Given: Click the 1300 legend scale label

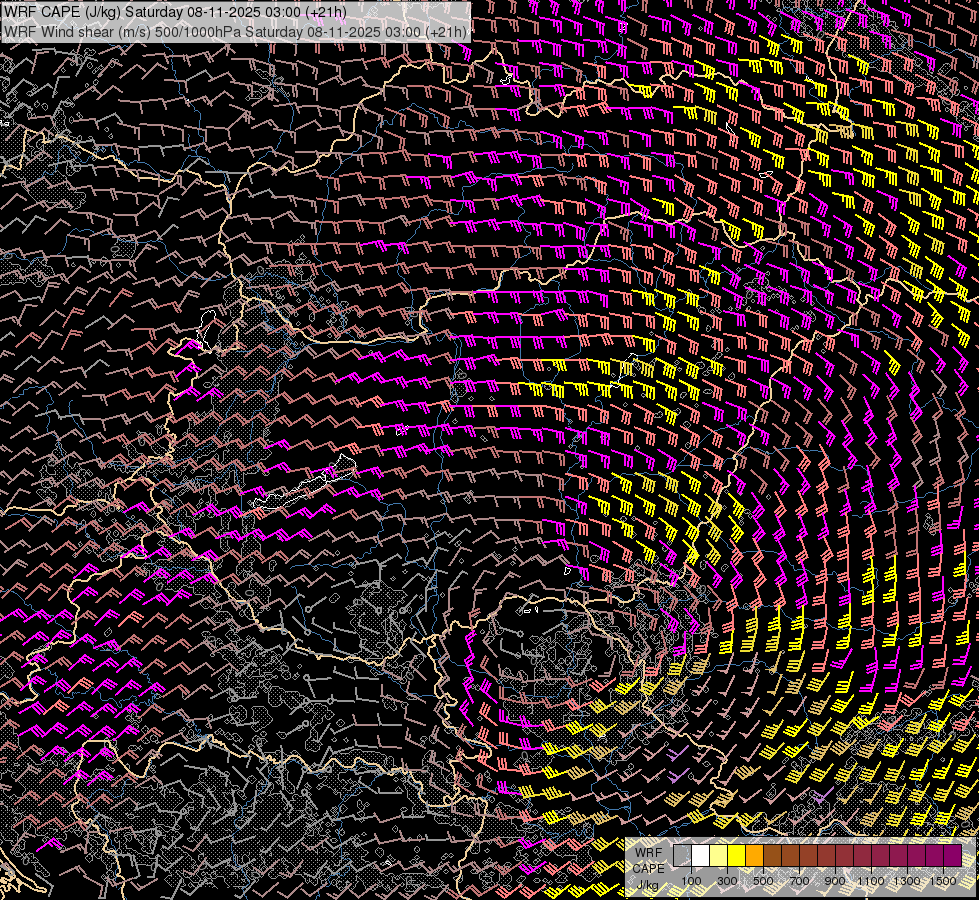Looking at the screenshot, I should pos(907,880).
